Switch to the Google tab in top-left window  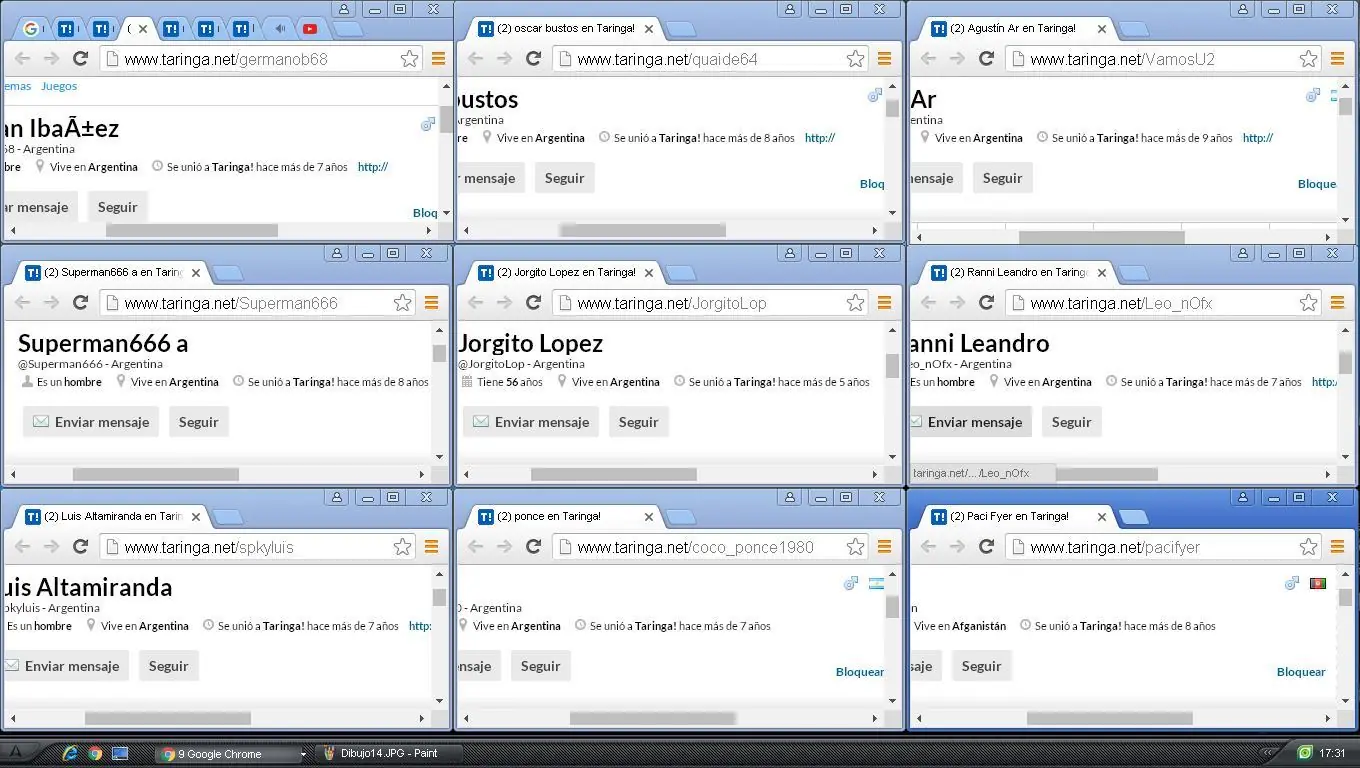pyautogui.click(x=30, y=29)
